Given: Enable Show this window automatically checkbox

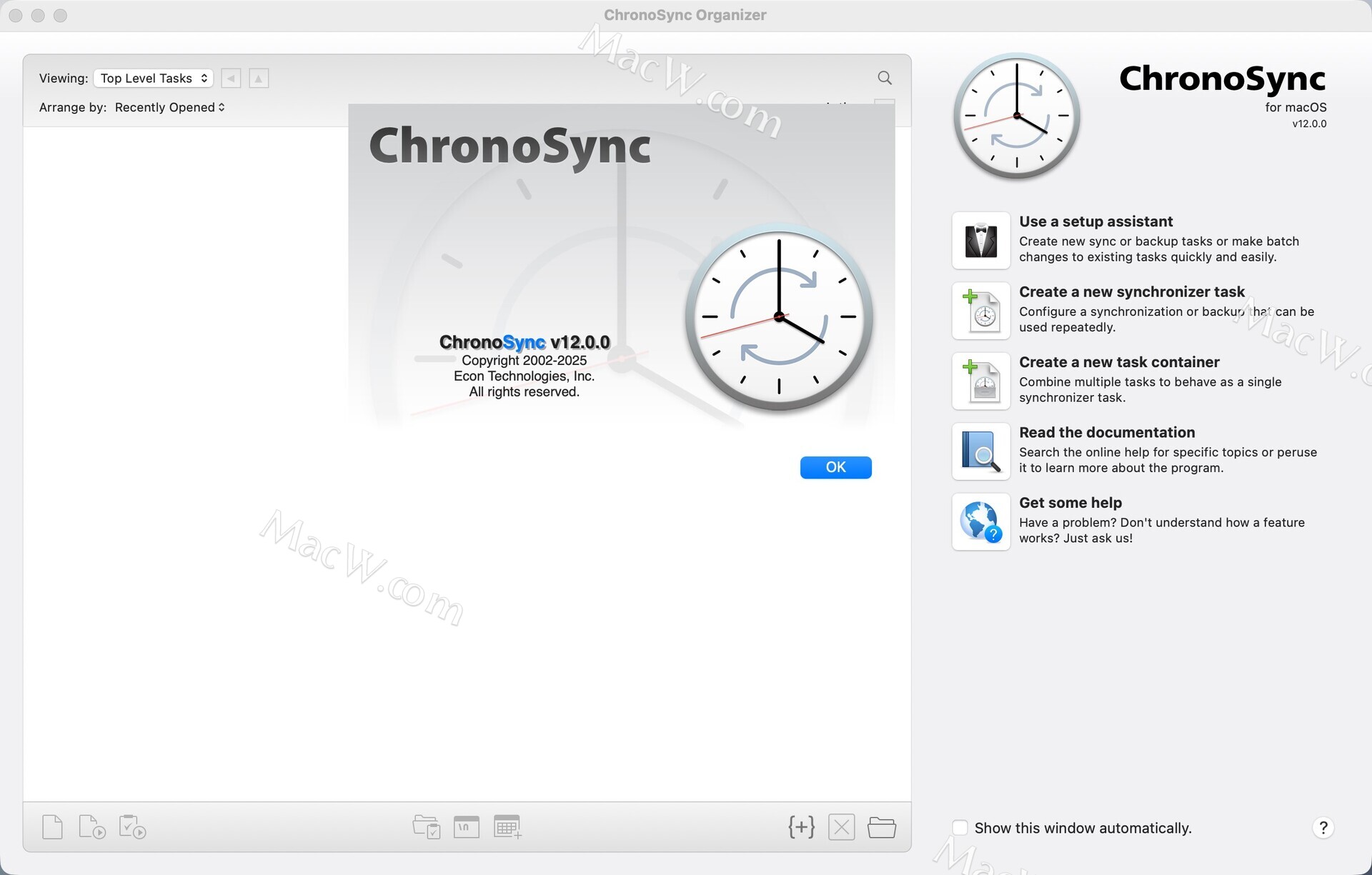Looking at the screenshot, I should click(960, 828).
